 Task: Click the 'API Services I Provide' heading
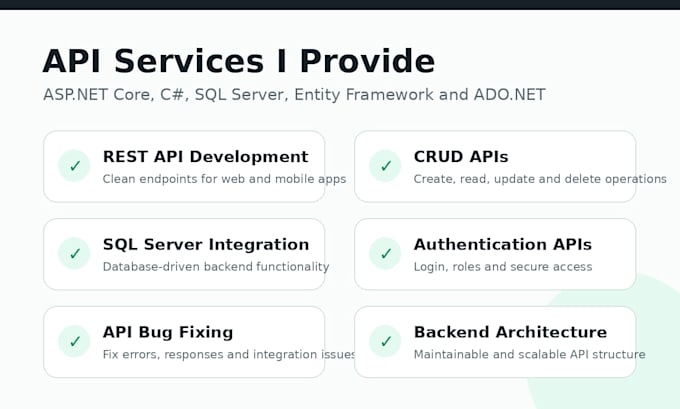click(239, 61)
